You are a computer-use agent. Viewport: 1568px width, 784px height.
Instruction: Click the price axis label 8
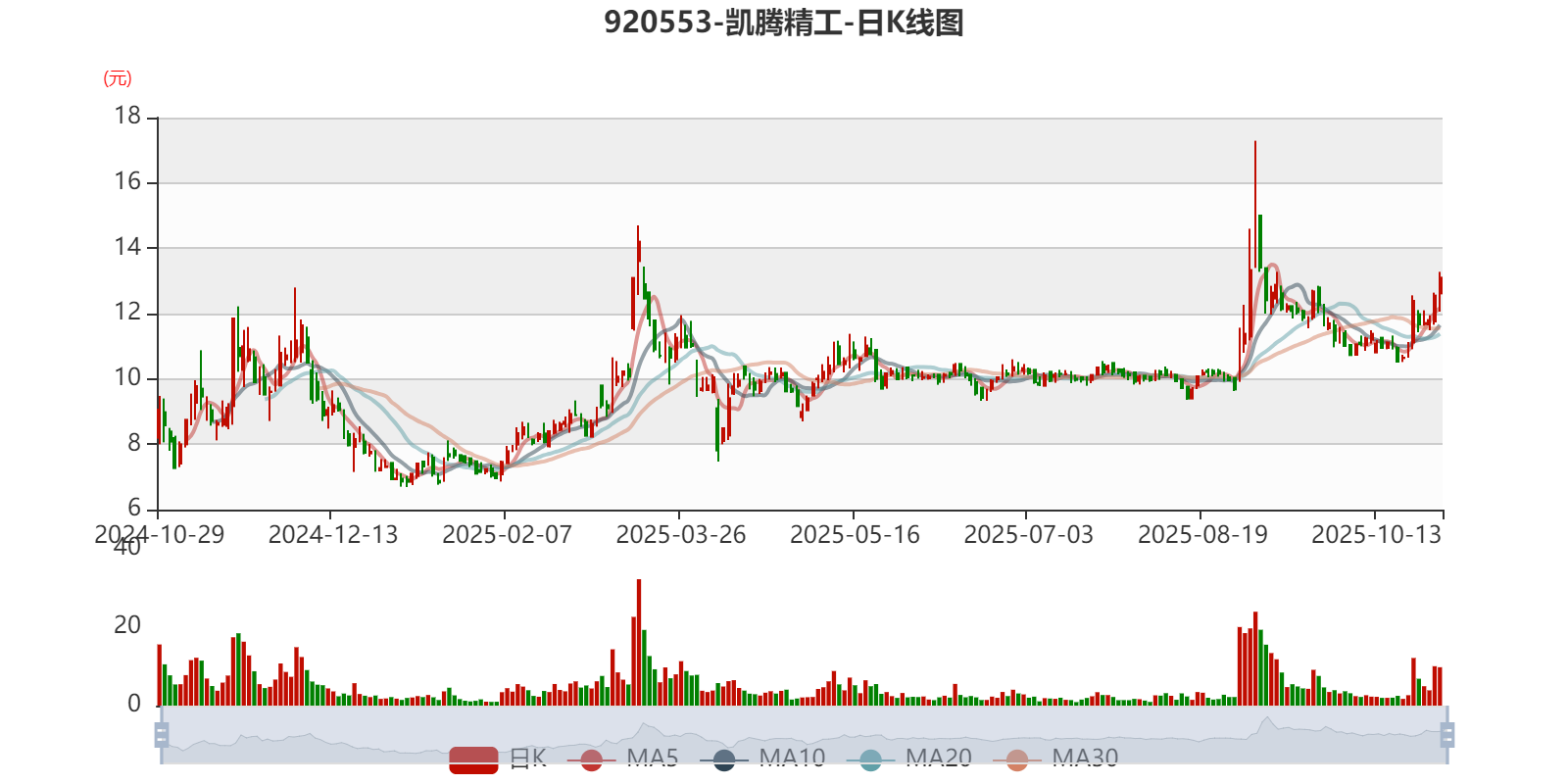[x=135, y=443]
